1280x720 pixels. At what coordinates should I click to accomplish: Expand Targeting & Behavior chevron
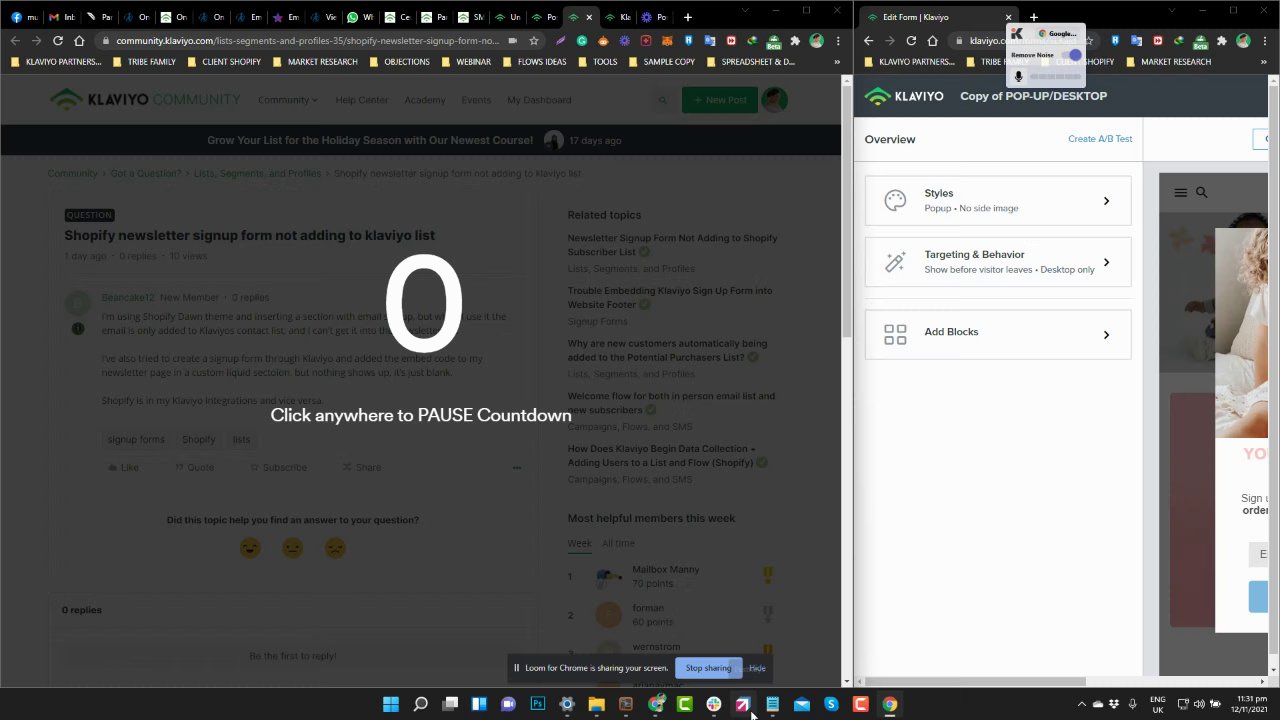[1106, 262]
